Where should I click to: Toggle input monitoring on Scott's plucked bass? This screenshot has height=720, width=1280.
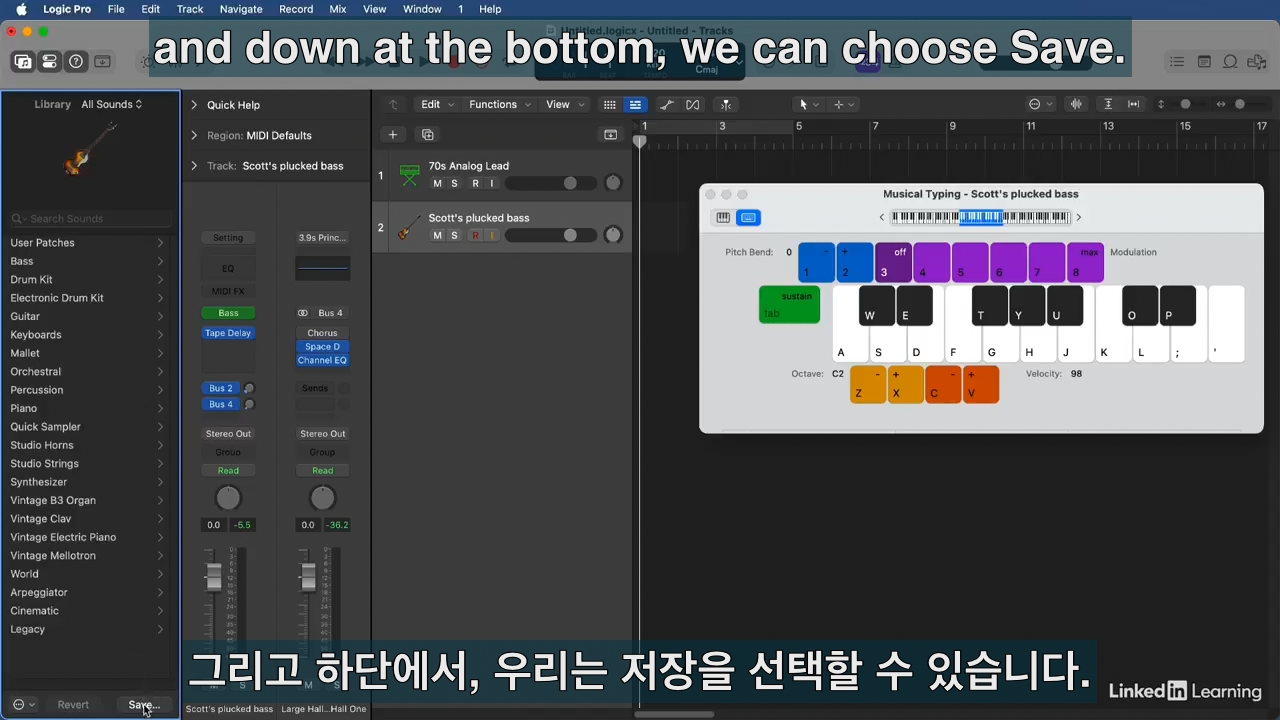(491, 235)
